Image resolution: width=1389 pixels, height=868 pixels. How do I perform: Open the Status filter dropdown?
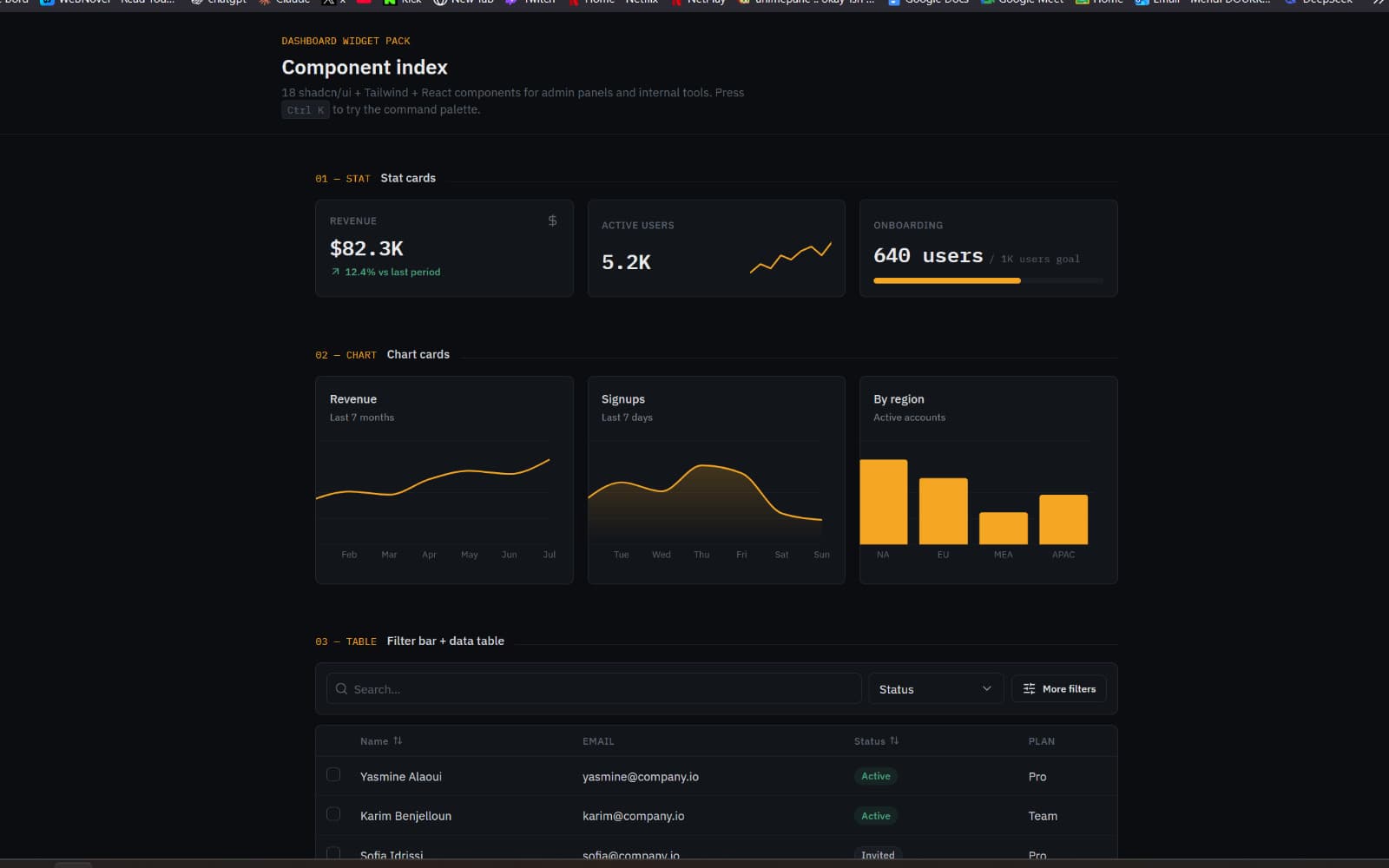coord(936,689)
